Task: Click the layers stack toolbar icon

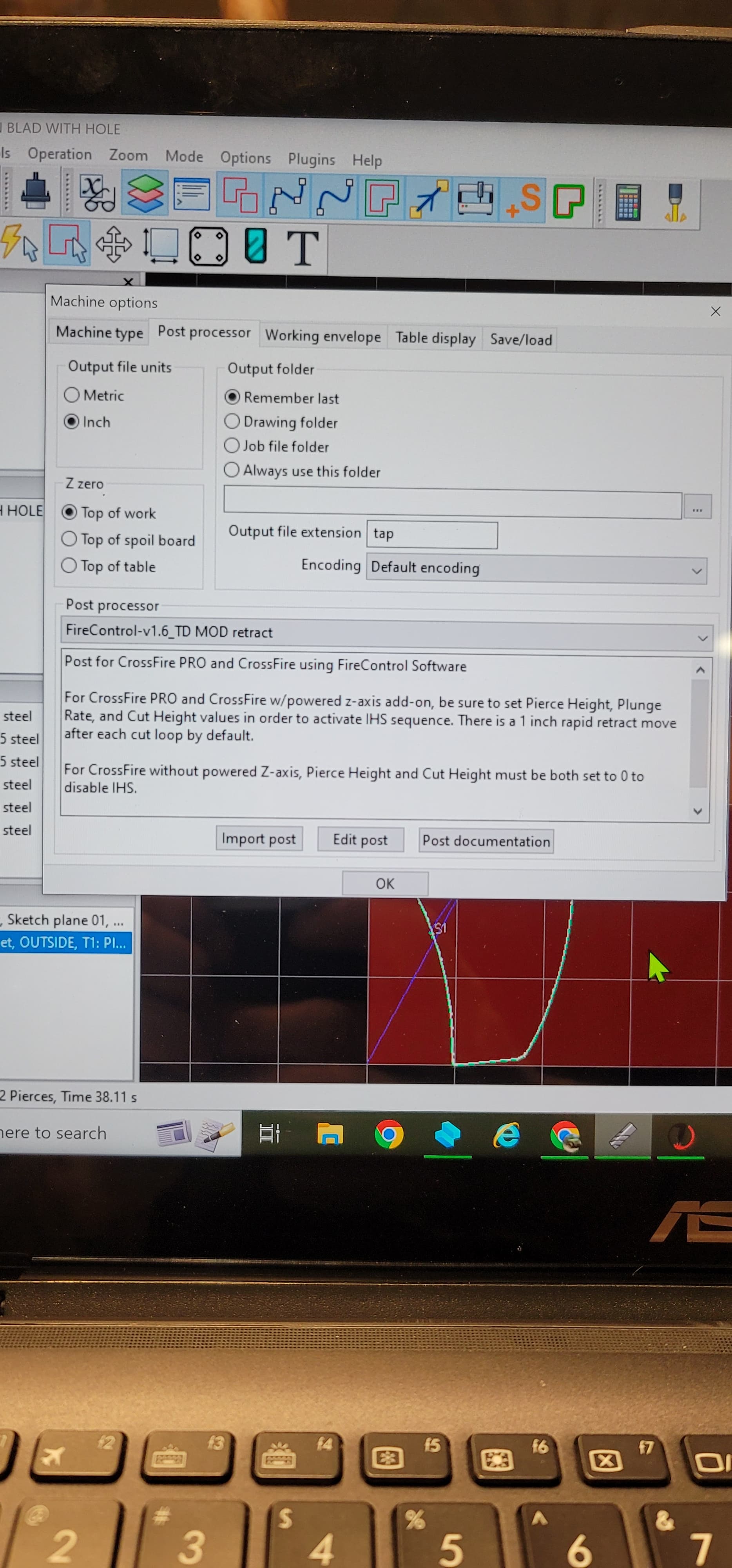Action: click(145, 194)
